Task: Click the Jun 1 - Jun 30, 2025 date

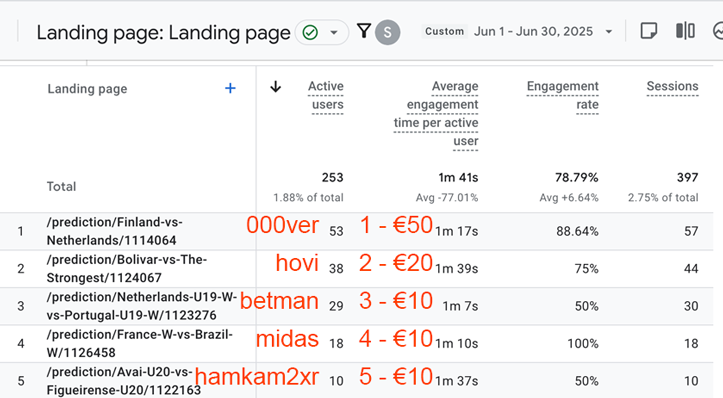Action: coord(533,31)
